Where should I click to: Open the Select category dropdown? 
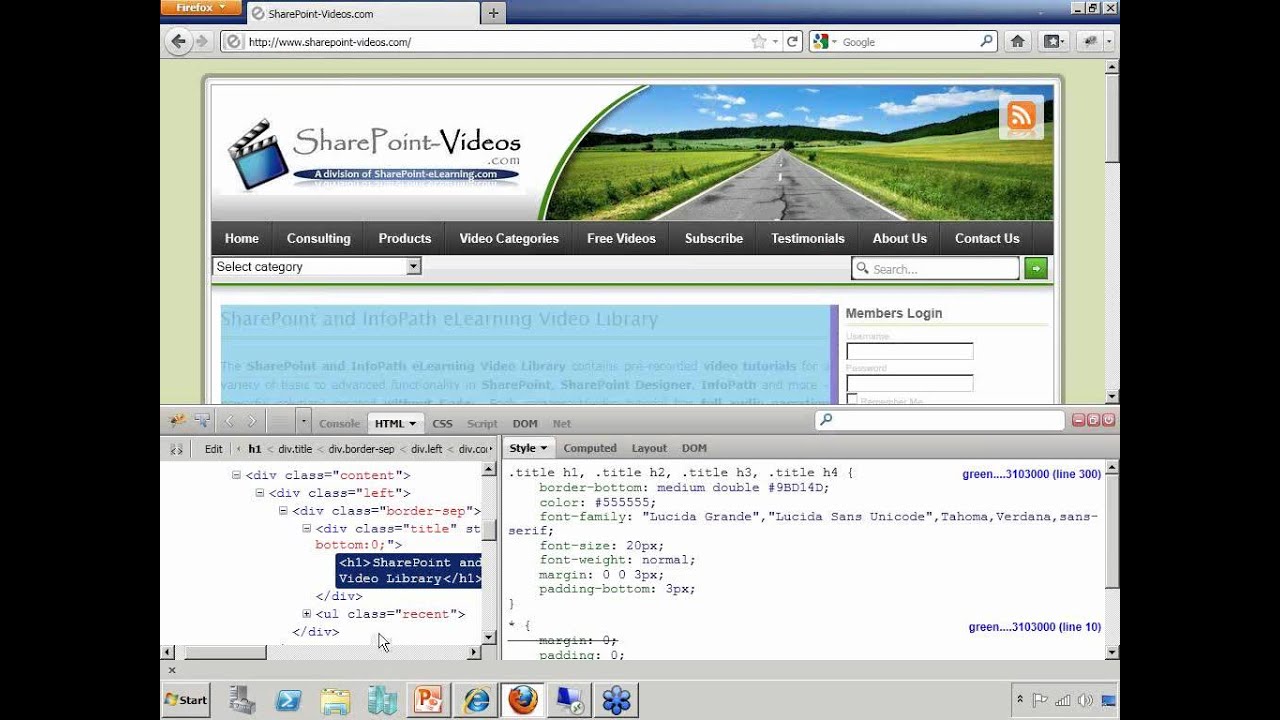pos(317,267)
